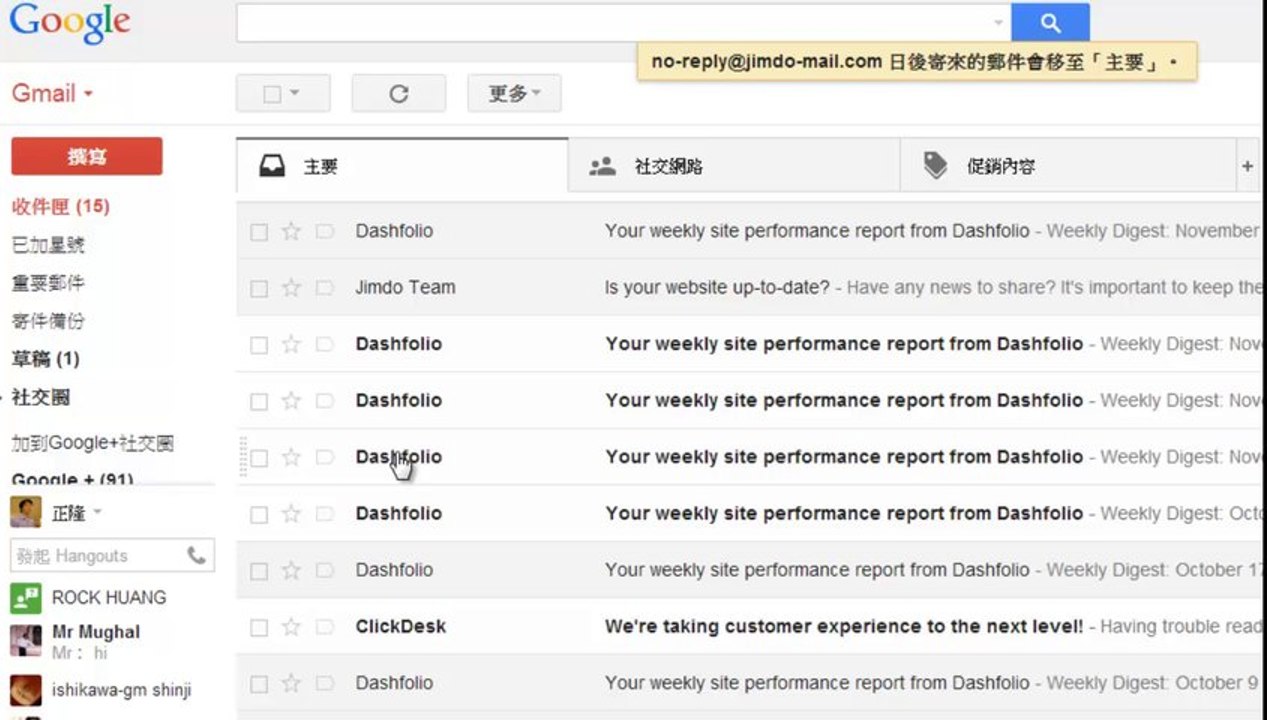Screen dimensions: 1267x720
Task: Open the 正隆 status dropdown arrow
Action: [x=98, y=512]
